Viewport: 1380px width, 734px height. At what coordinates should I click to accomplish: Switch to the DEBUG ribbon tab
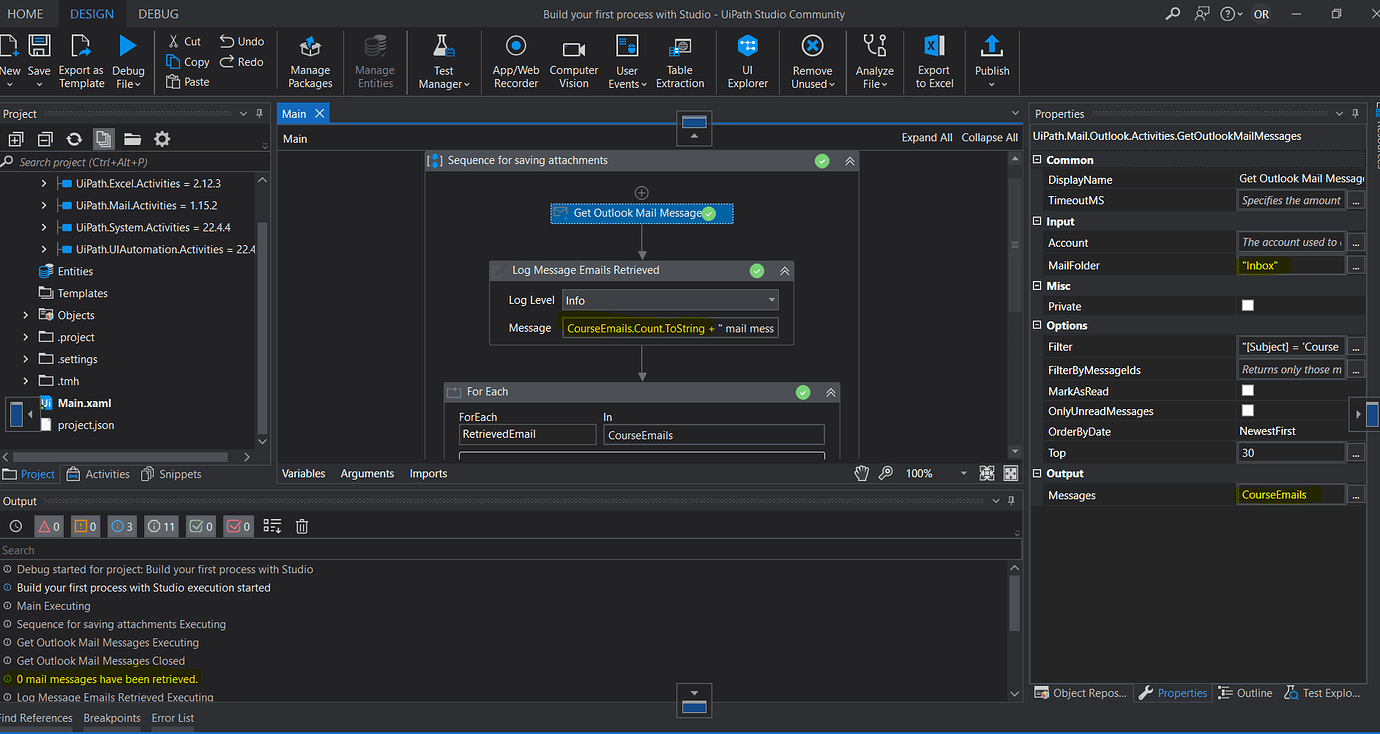[158, 14]
